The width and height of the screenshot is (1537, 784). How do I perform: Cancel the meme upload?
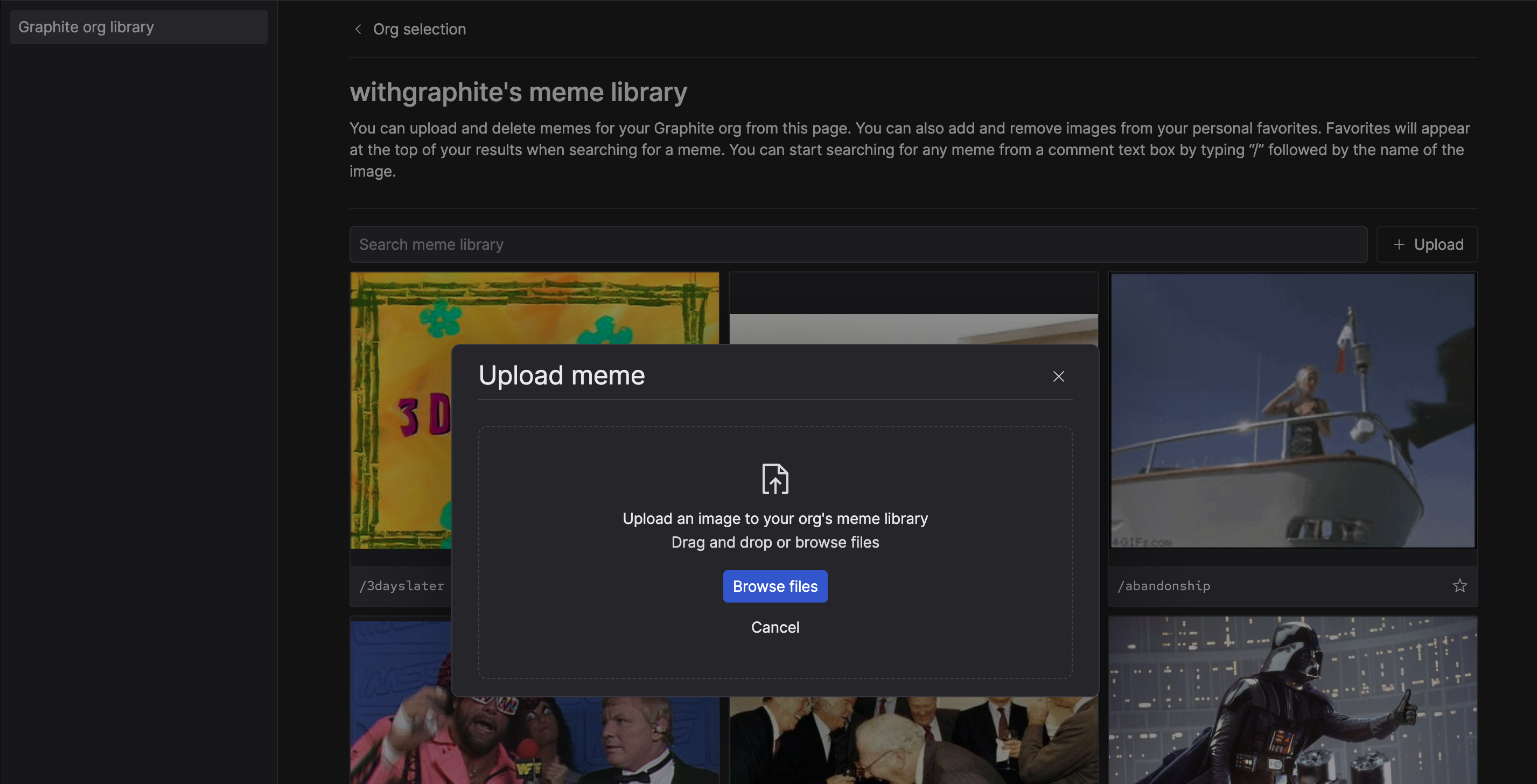pyautogui.click(x=774, y=627)
